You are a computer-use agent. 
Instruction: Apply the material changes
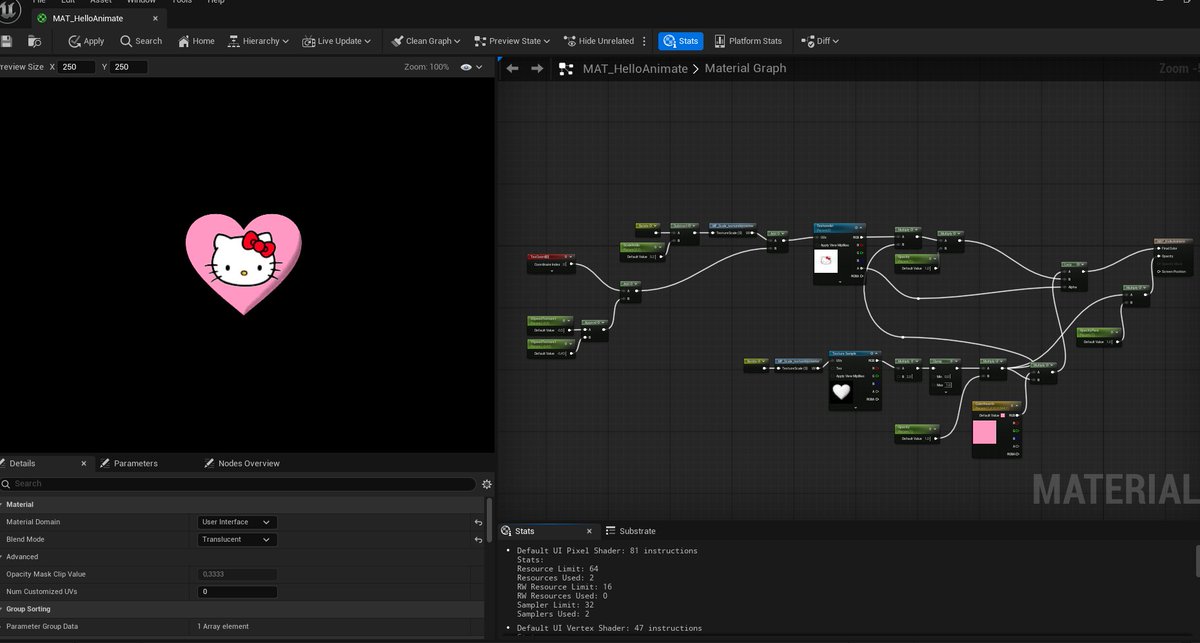coord(86,41)
